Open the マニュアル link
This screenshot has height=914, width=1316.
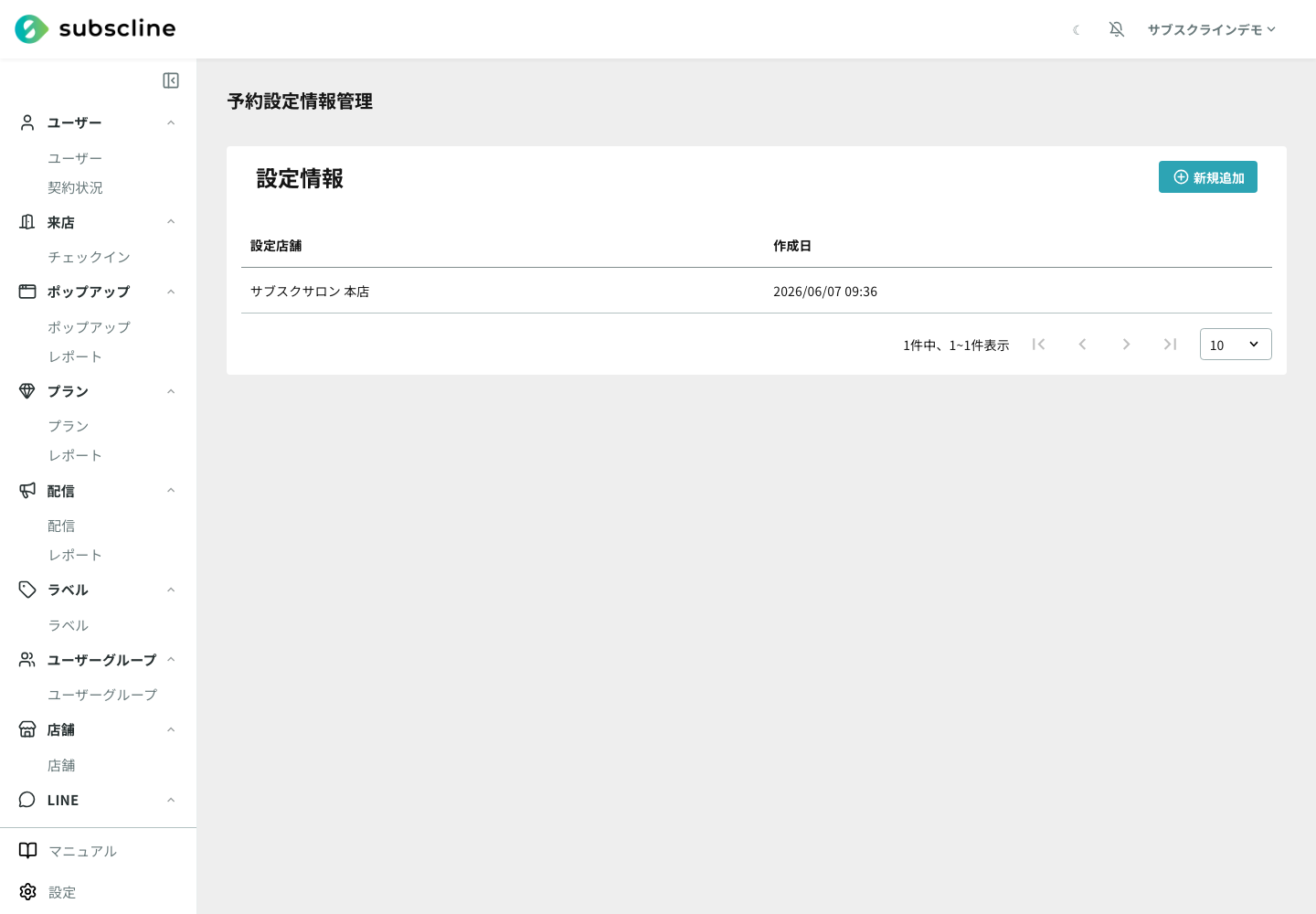click(82, 851)
